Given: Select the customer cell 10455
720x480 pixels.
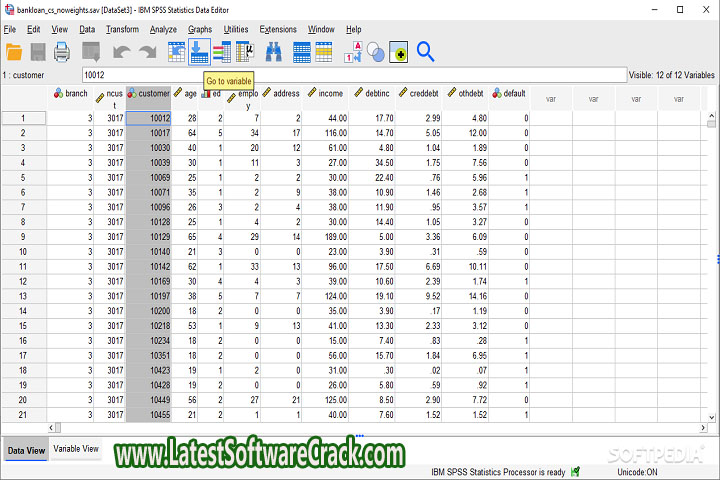Looking at the screenshot, I should [x=148, y=415].
